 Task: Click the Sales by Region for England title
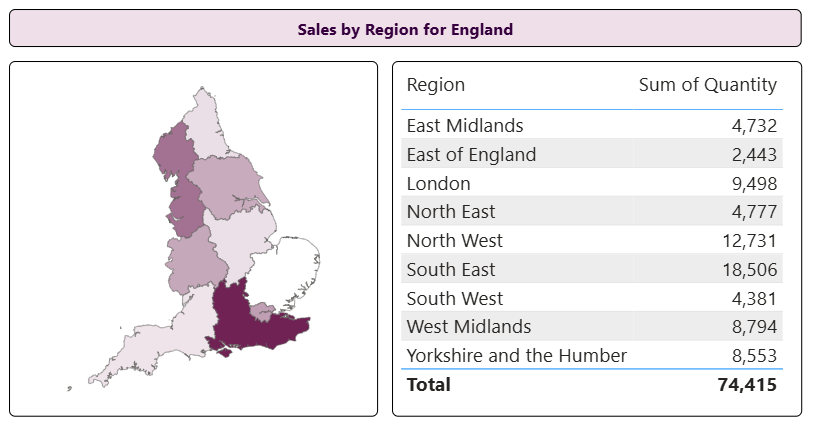point(405,30)
